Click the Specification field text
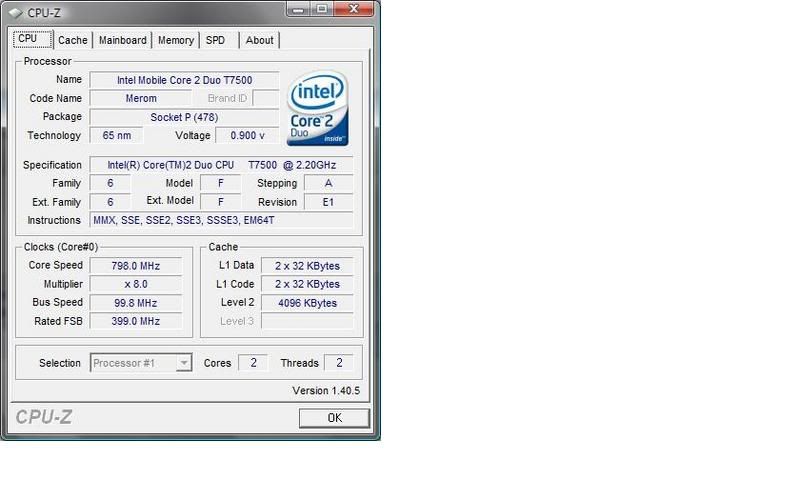 point(221,165)
